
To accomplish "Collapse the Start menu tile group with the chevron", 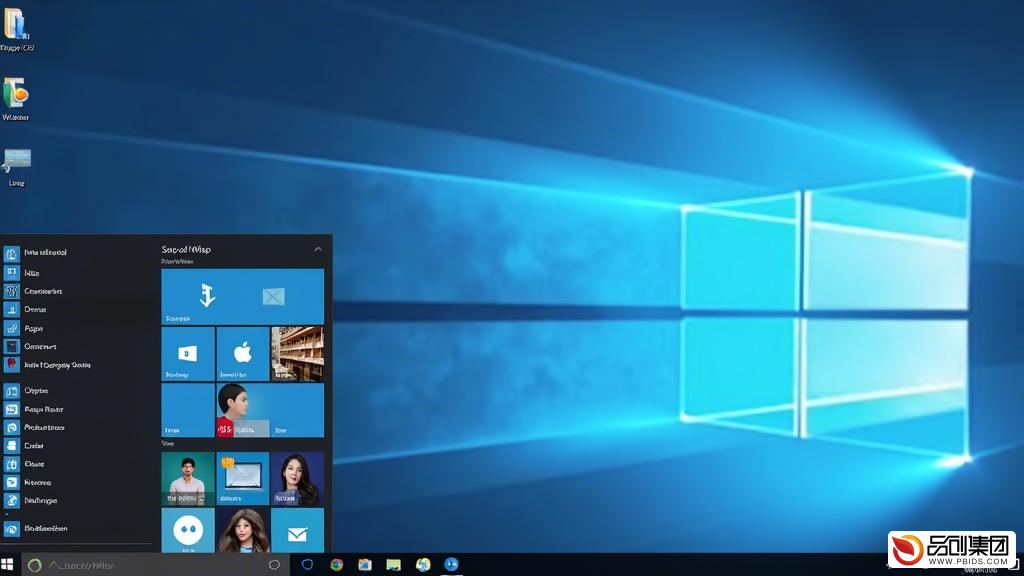I will pos(318,249).
